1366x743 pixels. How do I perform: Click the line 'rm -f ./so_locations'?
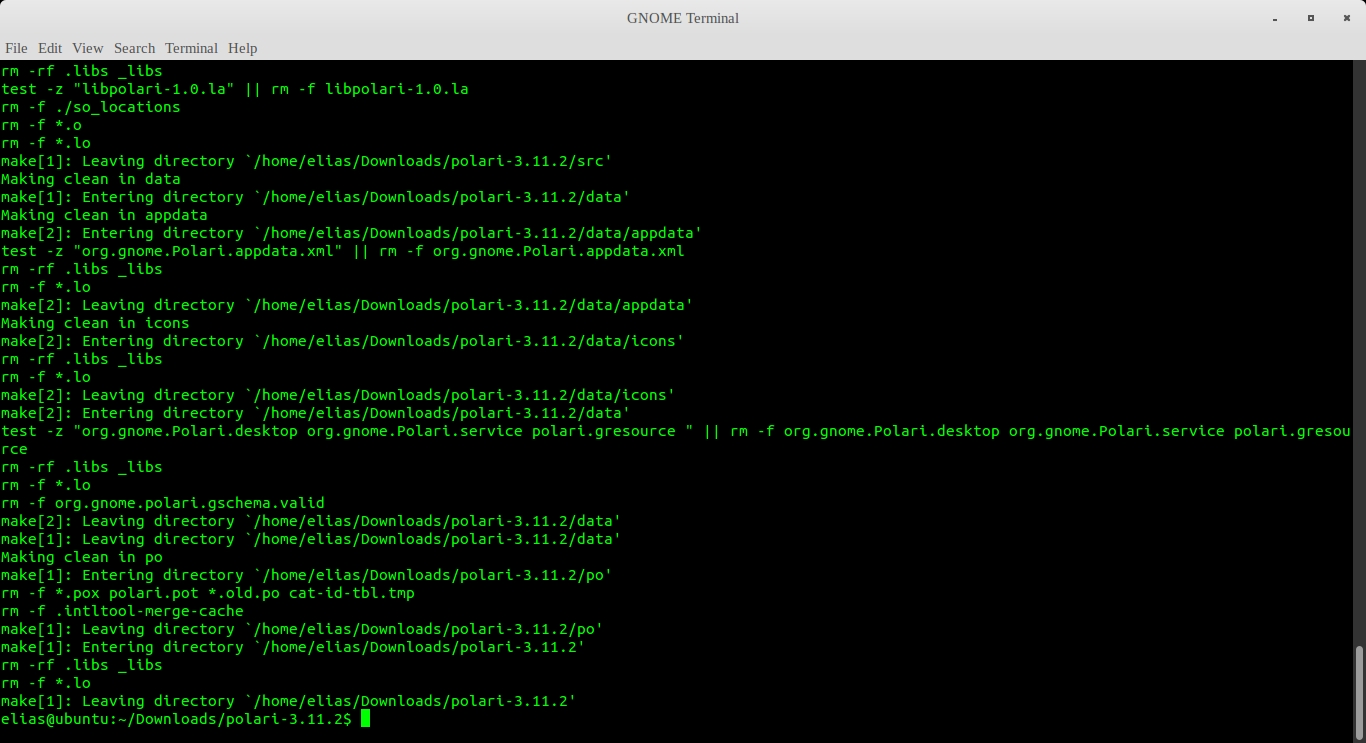tap(91, 107)
